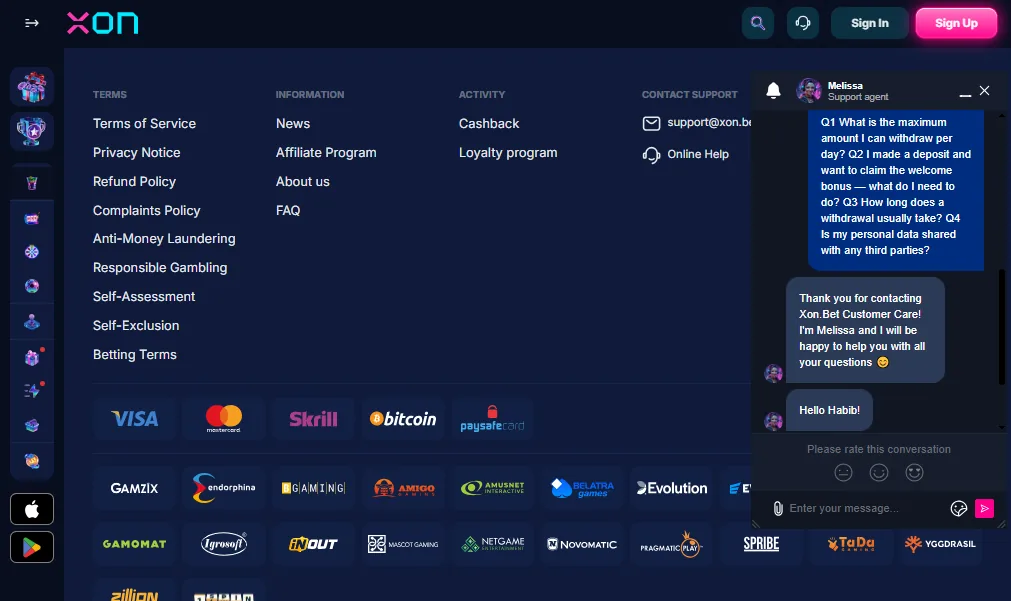Open Anti-Money Laundering link
This screenshot has height=601, width=1011.
[x=164, y=239]
